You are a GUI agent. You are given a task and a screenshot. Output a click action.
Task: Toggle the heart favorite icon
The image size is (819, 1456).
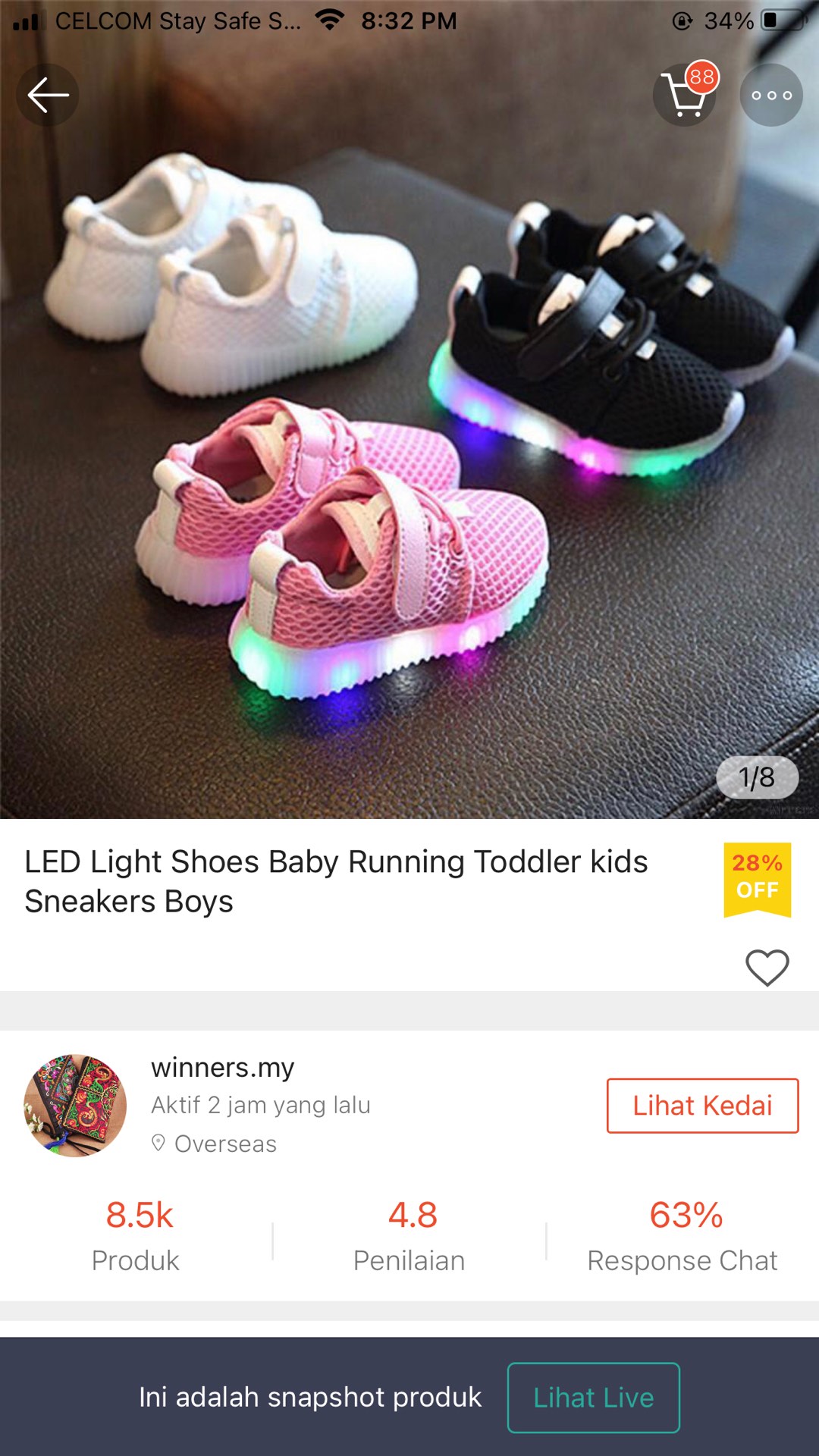pyautogui.click(x=767, y=968)
